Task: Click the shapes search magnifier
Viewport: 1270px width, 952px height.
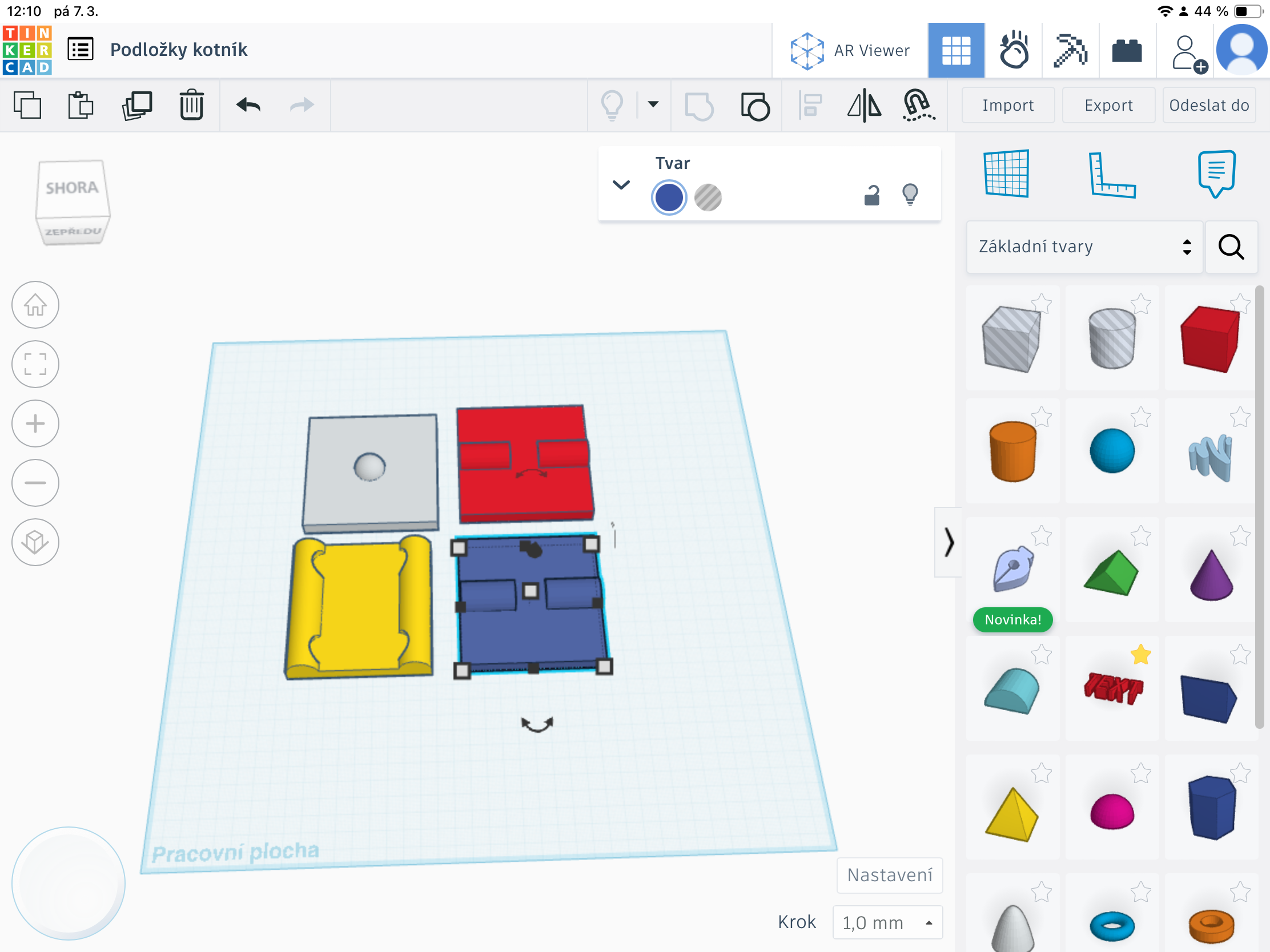Action: pos(1232,247)
